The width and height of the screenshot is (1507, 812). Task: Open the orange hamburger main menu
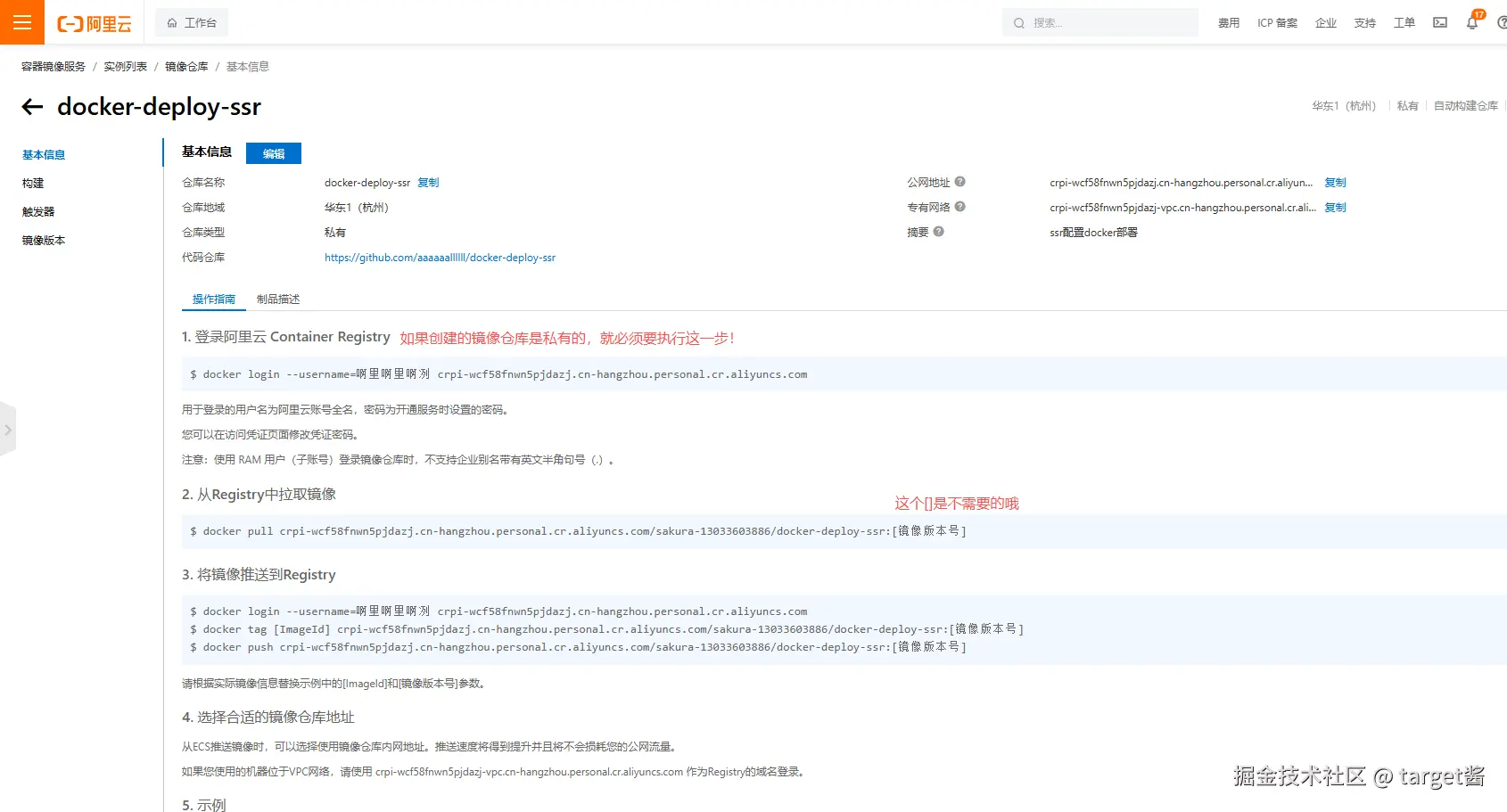pos(22,22)
